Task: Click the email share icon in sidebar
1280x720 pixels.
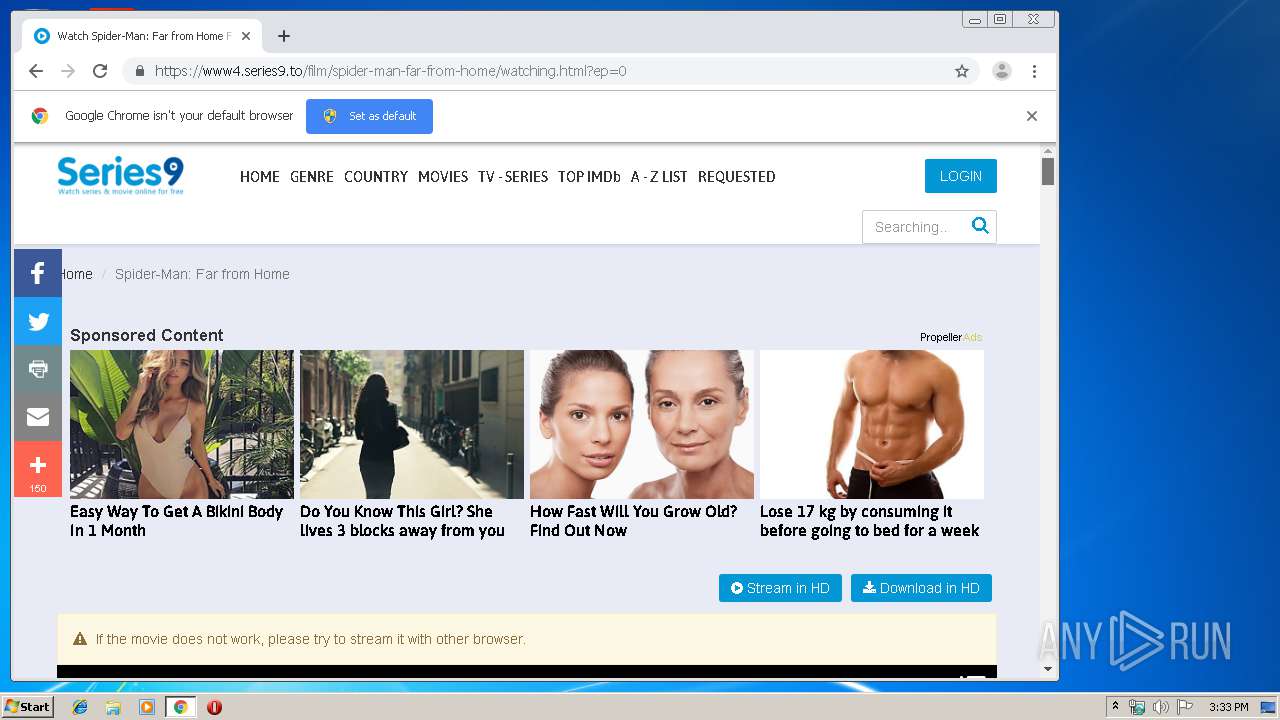Action: [38, 417]
